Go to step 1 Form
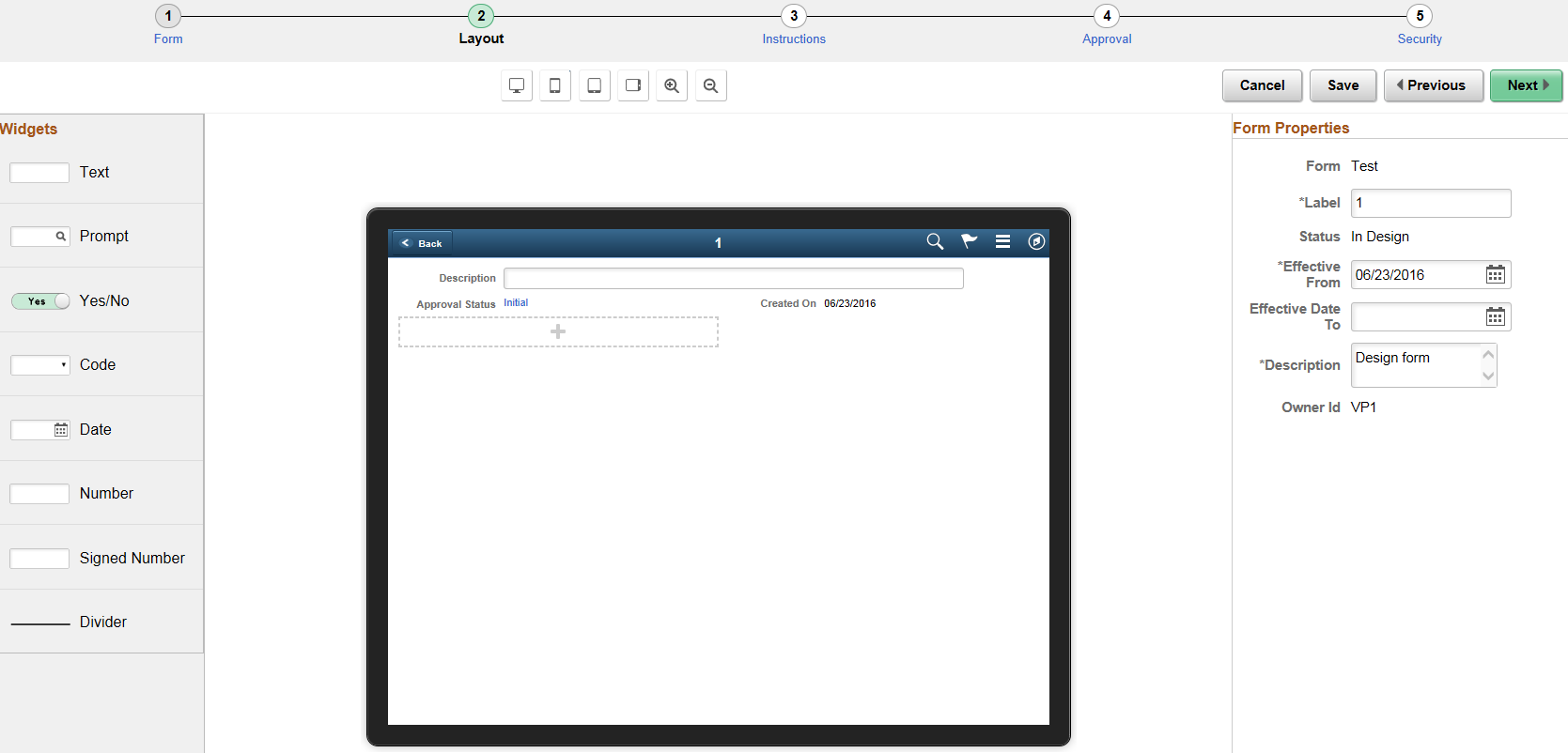 pos(168,24)
